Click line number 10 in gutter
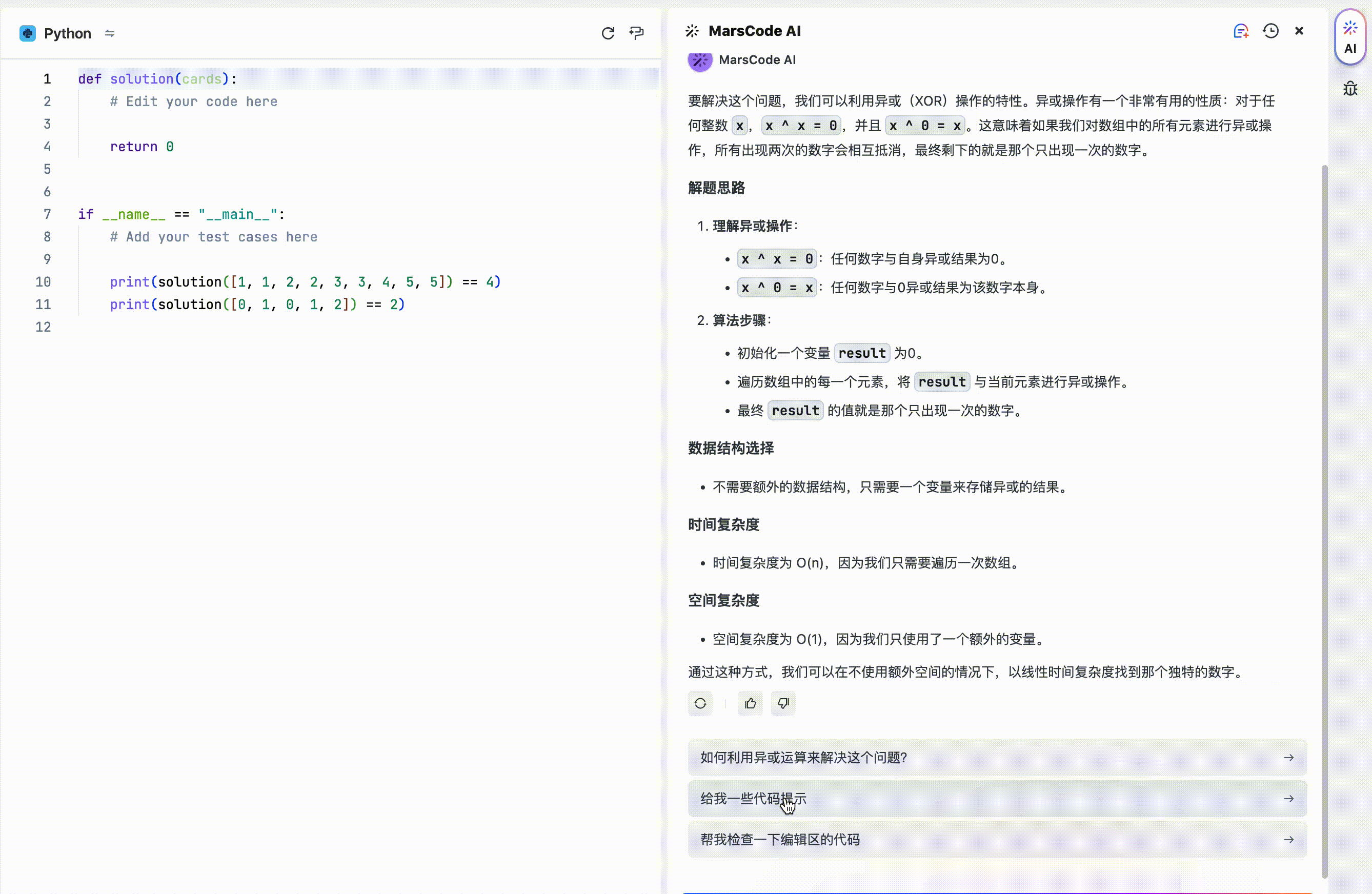The height and width of the screenshot is (894, 1372). click(43, 282)
